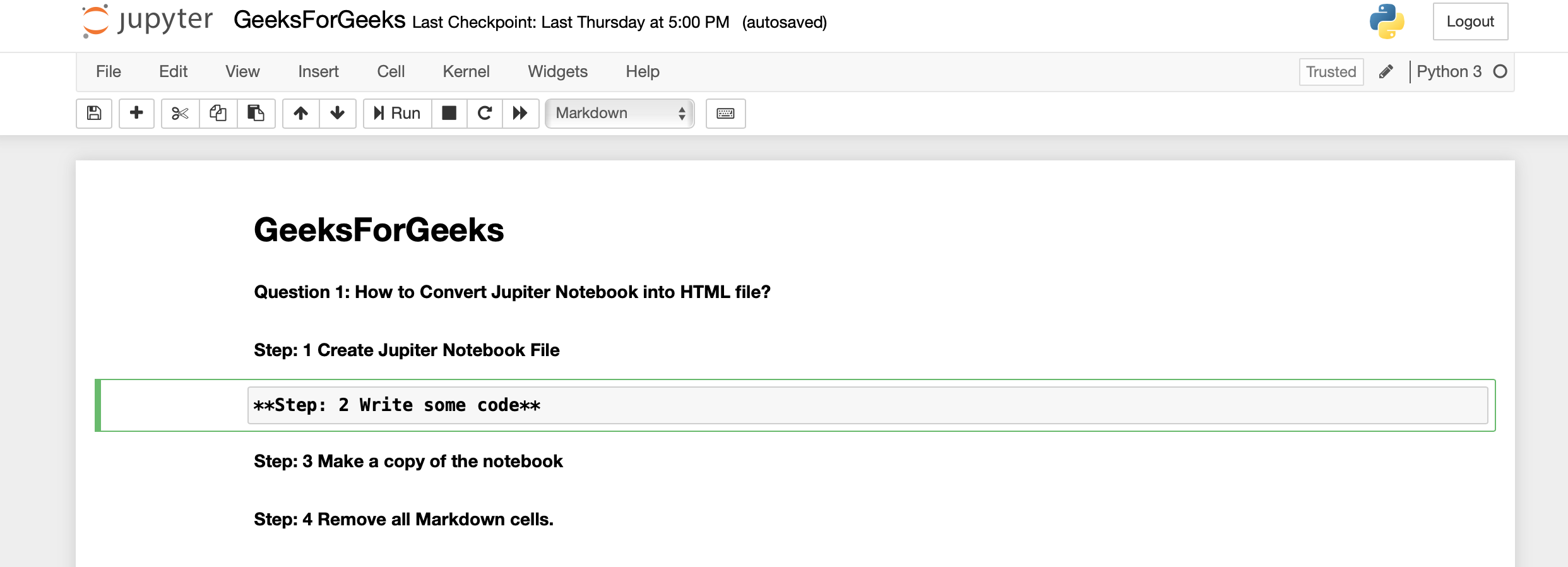Screen dimensions: 1568x567
Task: Insert a new cell below with the plus icon
Action: coord(136,114)
